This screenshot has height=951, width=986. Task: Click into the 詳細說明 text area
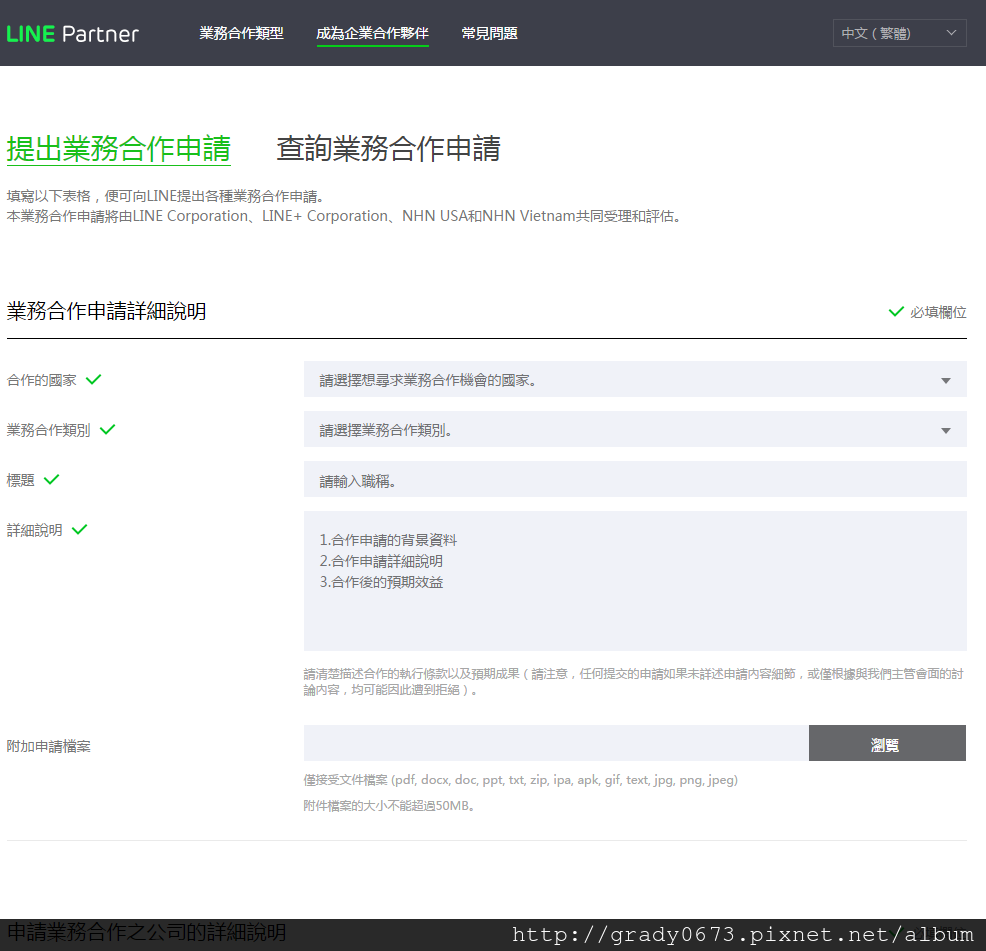point(635,581)
